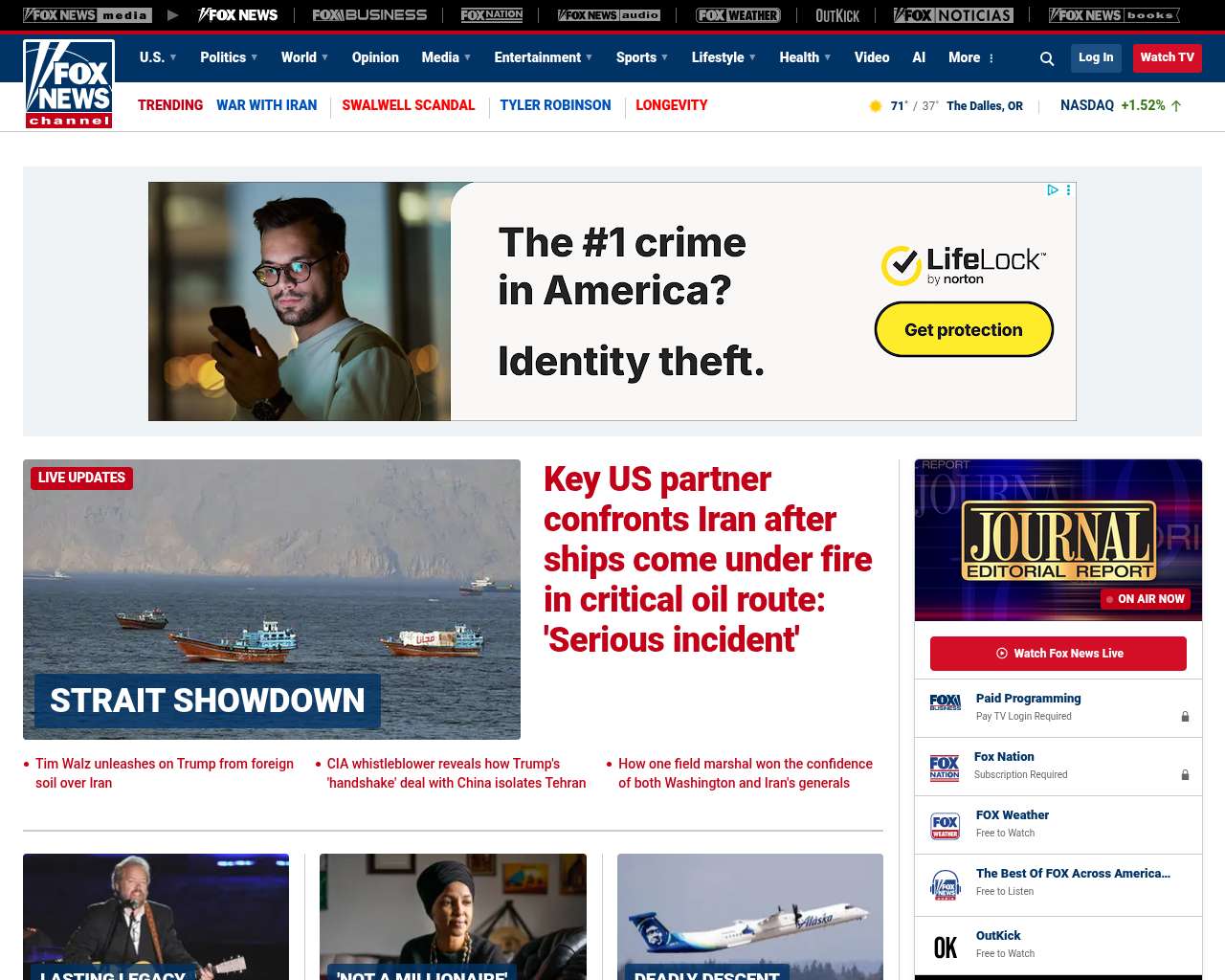Open the Opinion section
Screen dimensions: 1225x980
click(x=375, y=57)
